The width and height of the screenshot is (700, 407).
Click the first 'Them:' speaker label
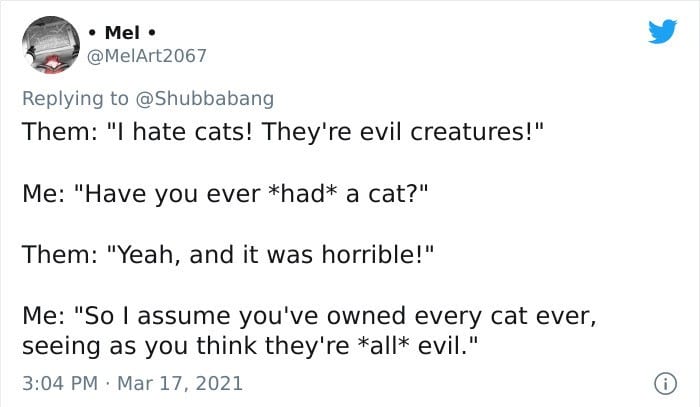60,132
